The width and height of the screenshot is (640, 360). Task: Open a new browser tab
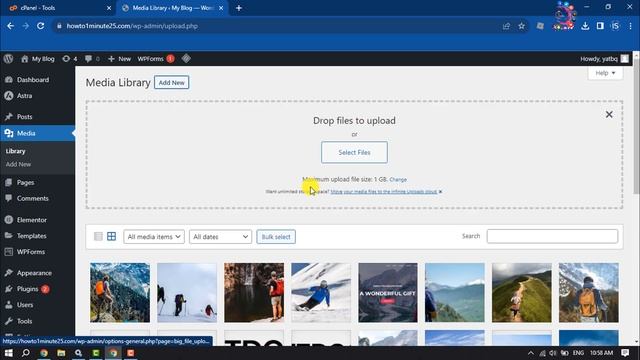tap(239, 8)
